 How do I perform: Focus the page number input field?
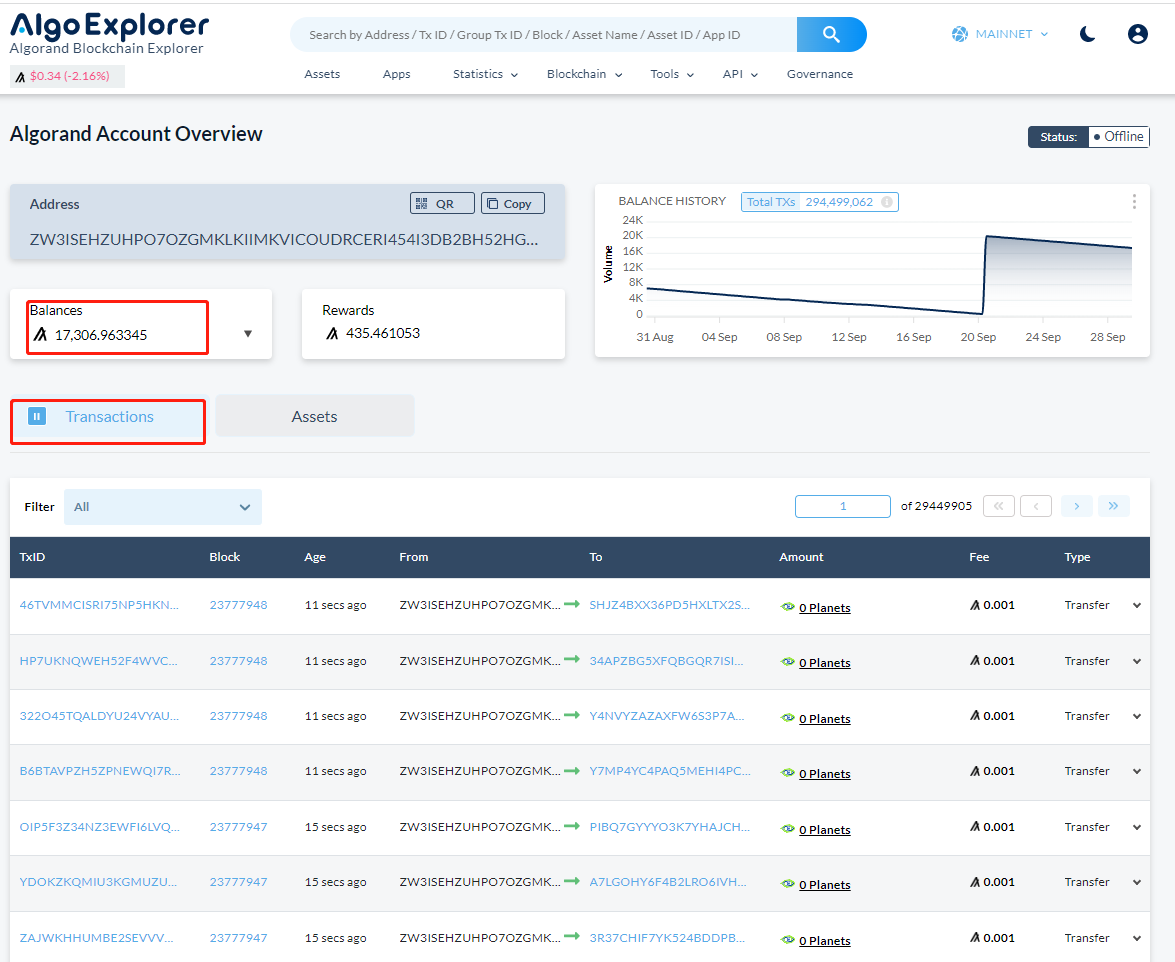point(843,506)
